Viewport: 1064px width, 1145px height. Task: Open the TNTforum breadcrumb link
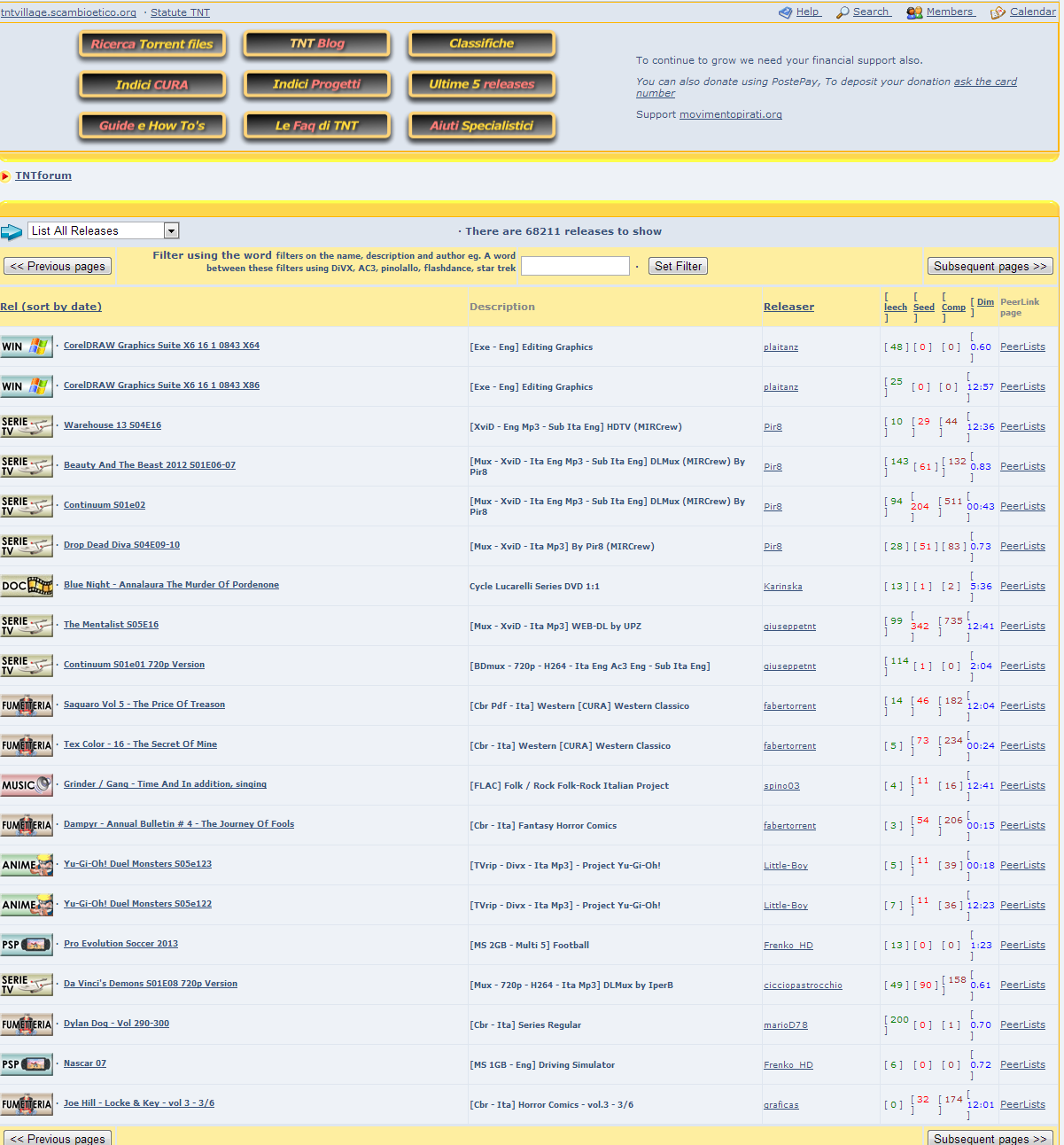click(43, 175)
